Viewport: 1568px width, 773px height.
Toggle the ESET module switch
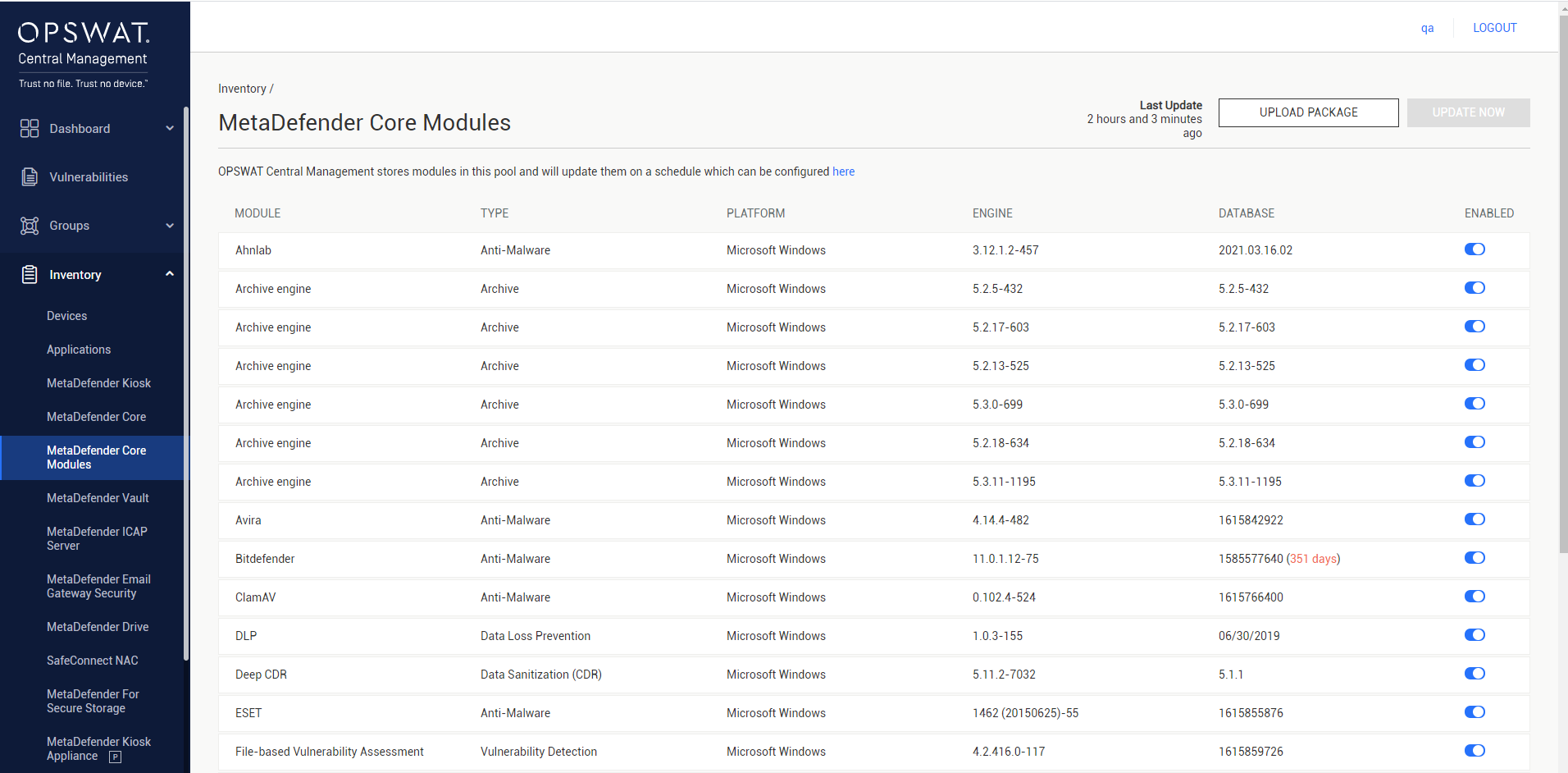[x=1475, y=712]
